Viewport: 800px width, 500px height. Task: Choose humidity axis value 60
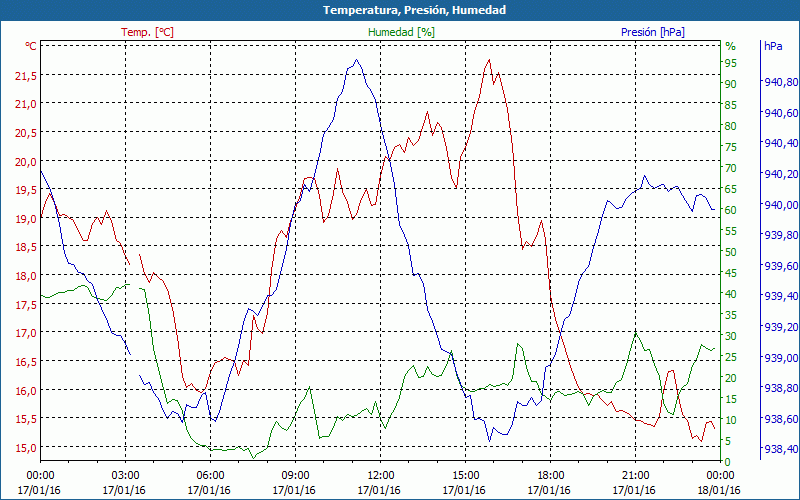click(731, 210)
